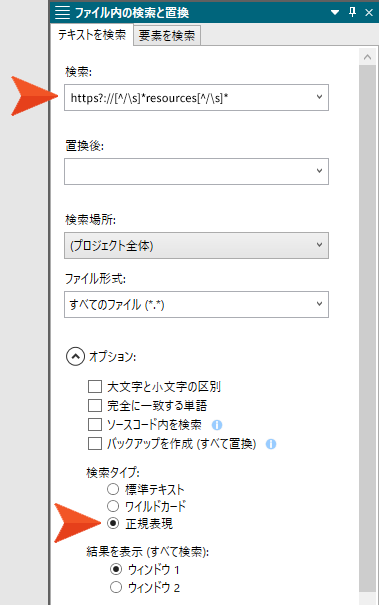This screenshot has height=605, width=379.
Task: Enable 大文字と小文字の区別 checkbox
Action: 95,386
